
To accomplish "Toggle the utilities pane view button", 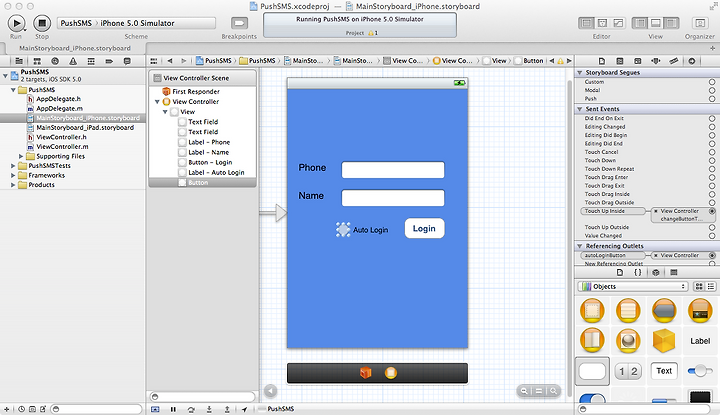I will point(671,23).
